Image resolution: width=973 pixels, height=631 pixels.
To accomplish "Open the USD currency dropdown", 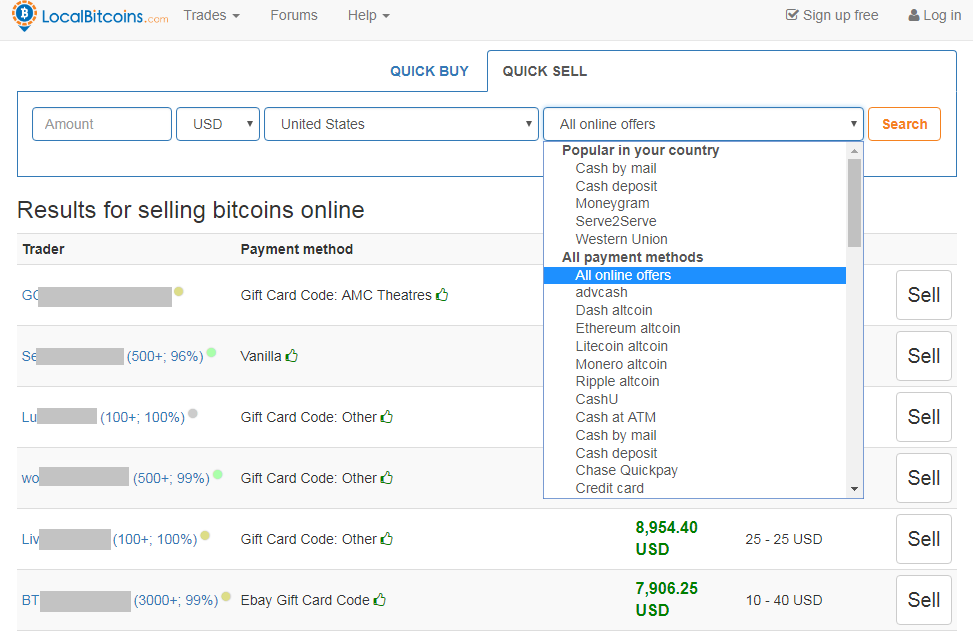I will 218,124.
